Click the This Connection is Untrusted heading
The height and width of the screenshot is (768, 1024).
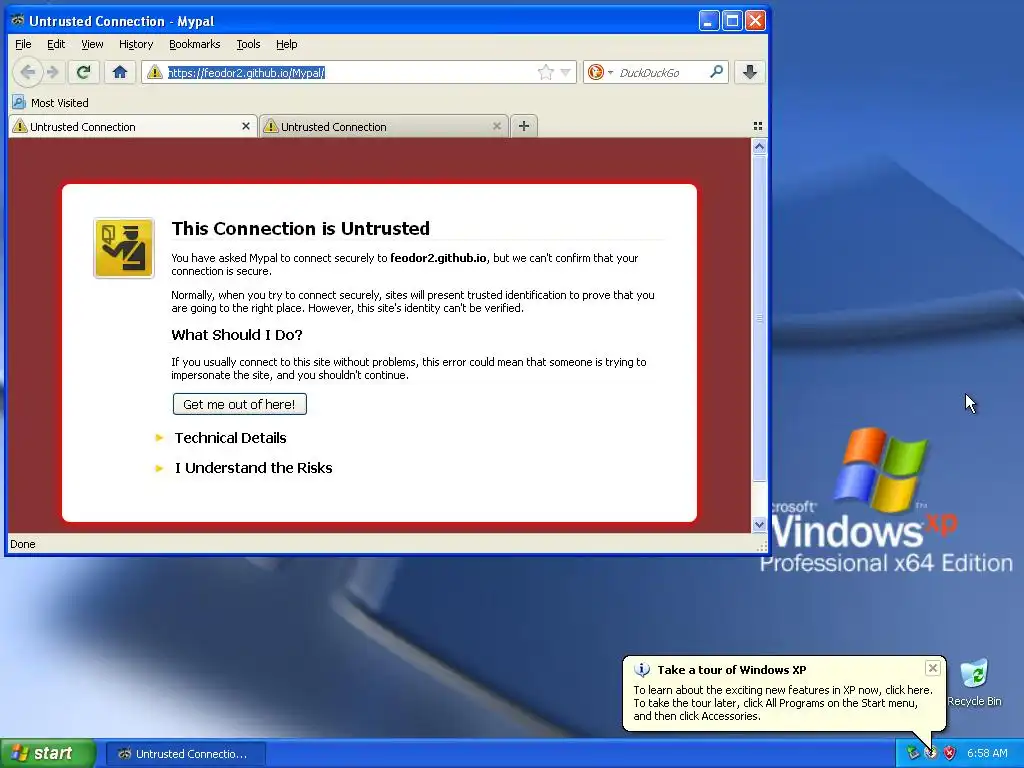300,229
